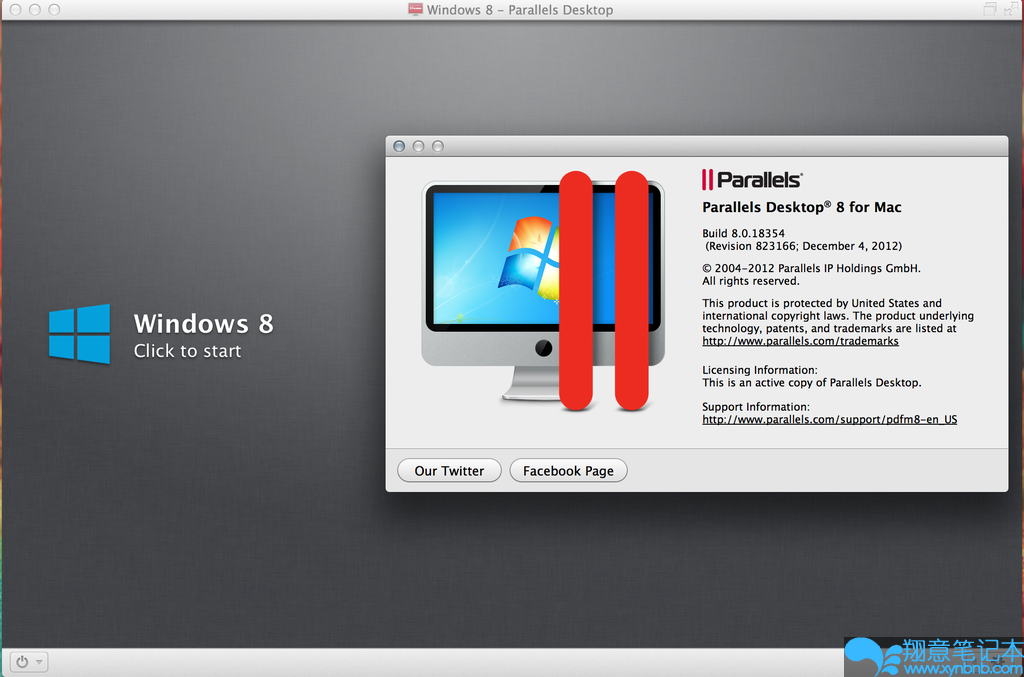1024x677 pixels.
Task: Click the "All rights reserved." text
Action: [750, 281]
